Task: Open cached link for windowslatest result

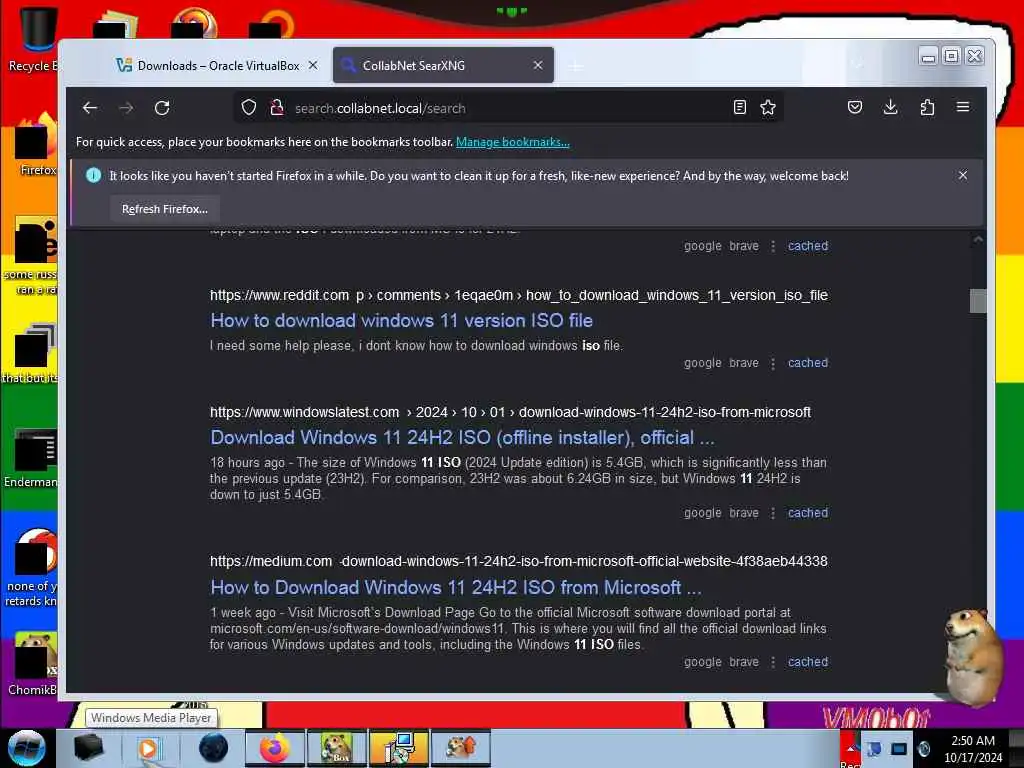Action: [x=808, y=513]
